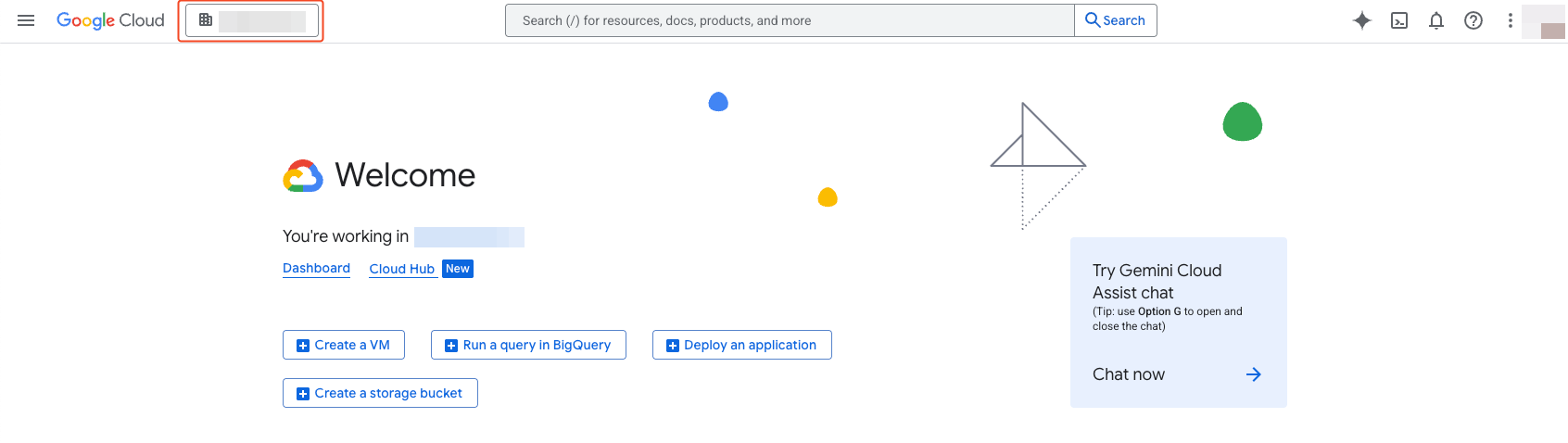Click Deploy an application button
Screen dimensions: 1568x443
coord(742,345)
